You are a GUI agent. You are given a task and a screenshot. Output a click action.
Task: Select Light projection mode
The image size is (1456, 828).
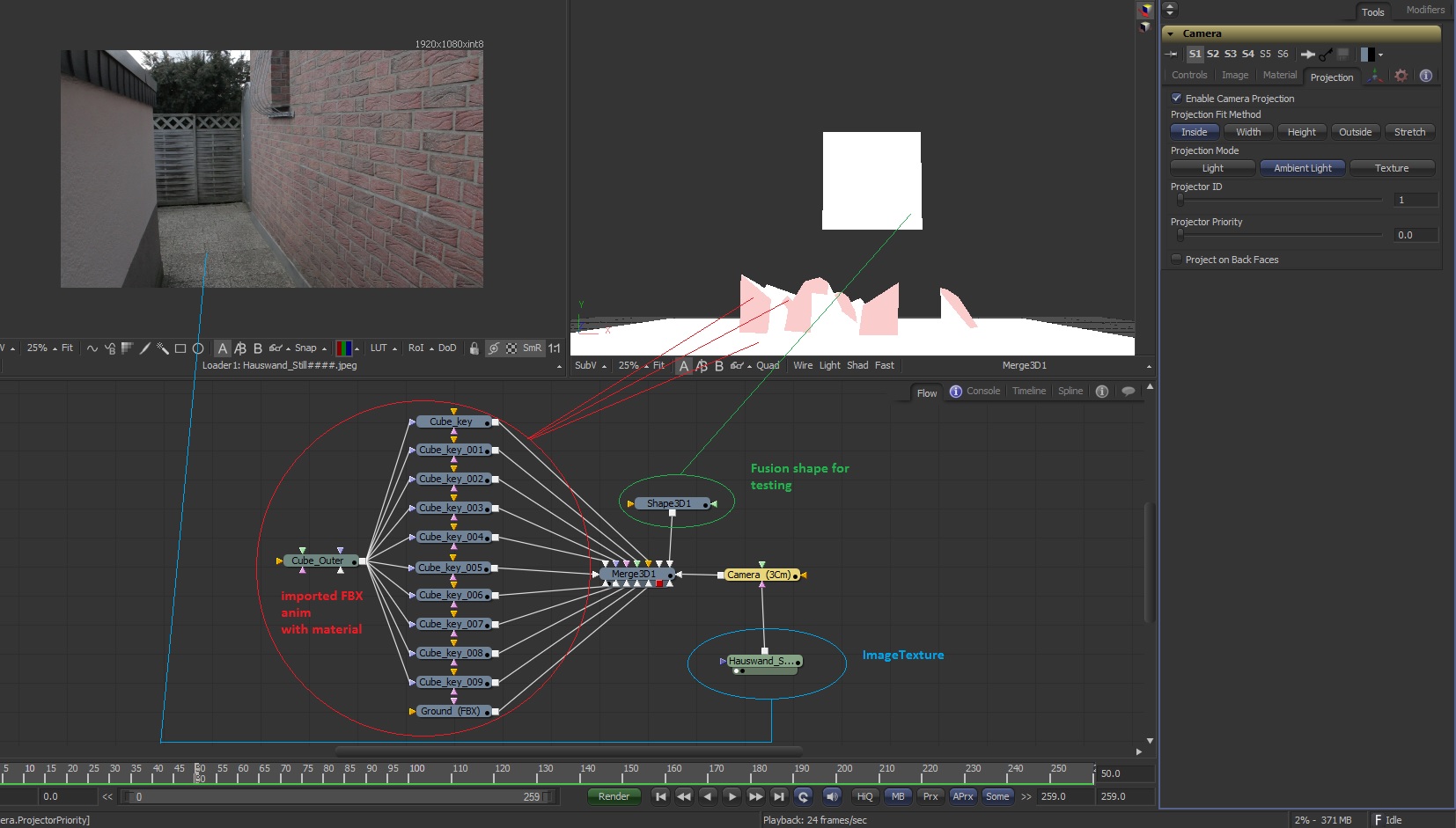pyautogui.click(x=1213, y=168)
